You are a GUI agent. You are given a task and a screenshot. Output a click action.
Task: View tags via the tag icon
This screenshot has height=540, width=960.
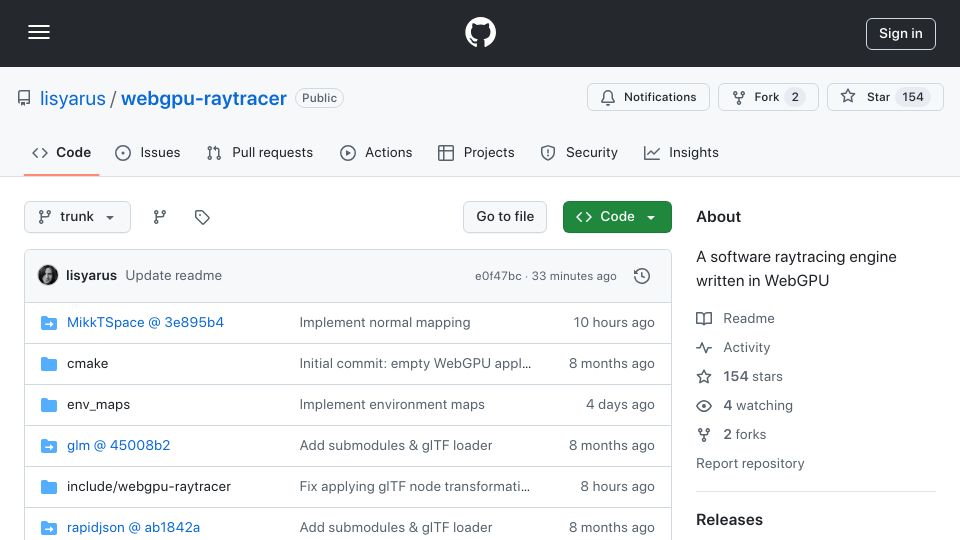(202, 217)
